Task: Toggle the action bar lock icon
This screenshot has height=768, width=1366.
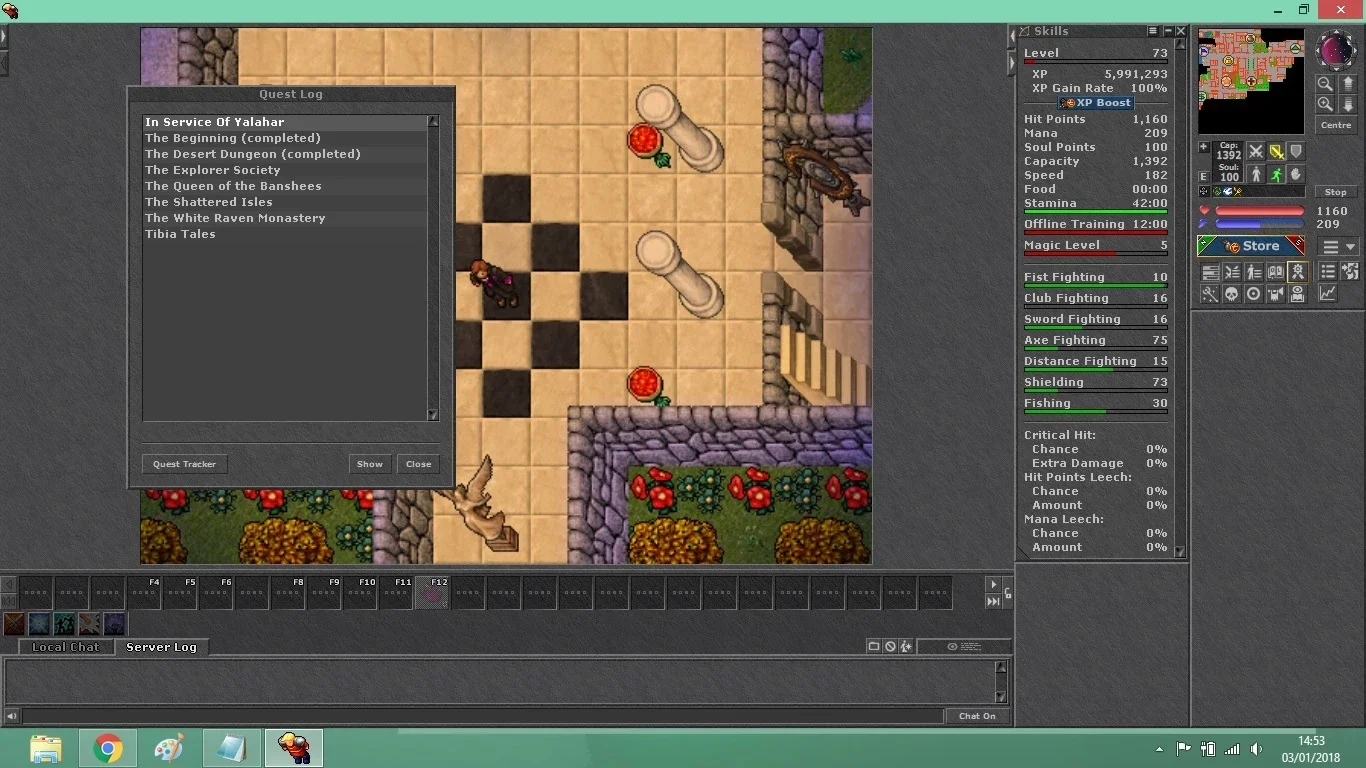Action: coord(1008,593)
